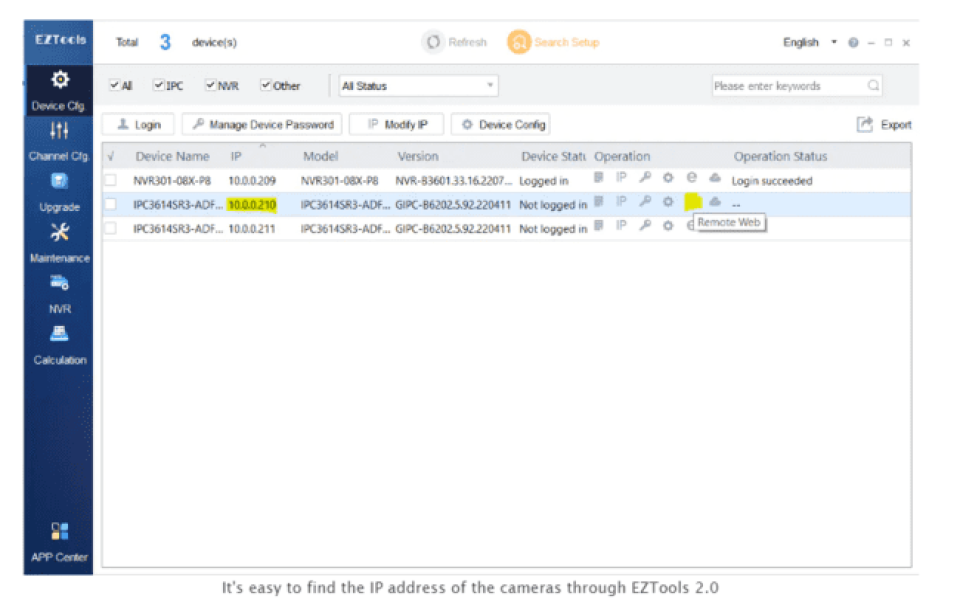Click Remote Web icon for NVR301-08X-P8
Viewport: 960px width, 605px height.
point(691,180)
